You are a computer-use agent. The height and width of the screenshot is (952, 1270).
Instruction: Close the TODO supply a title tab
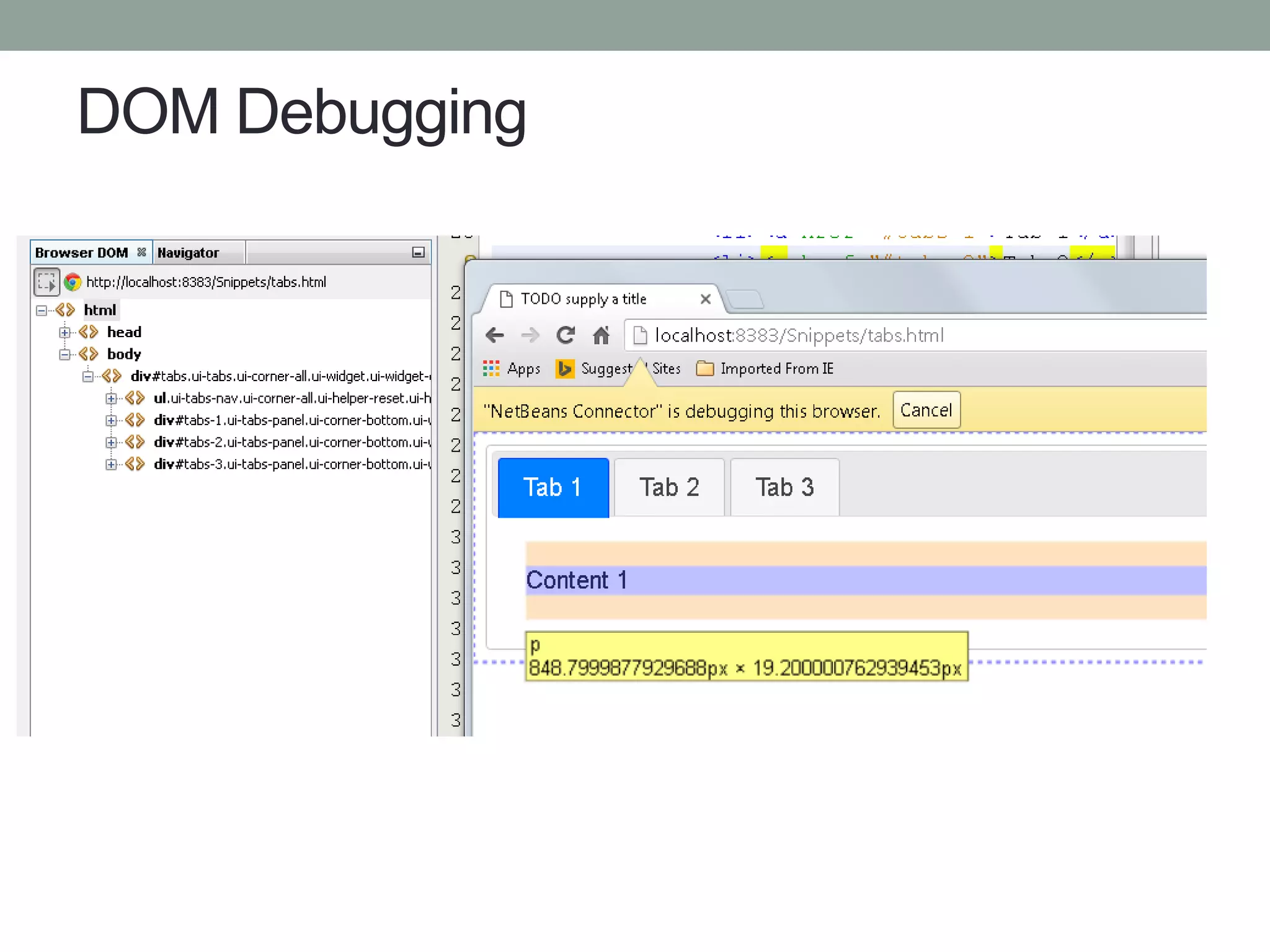point(705,299)
